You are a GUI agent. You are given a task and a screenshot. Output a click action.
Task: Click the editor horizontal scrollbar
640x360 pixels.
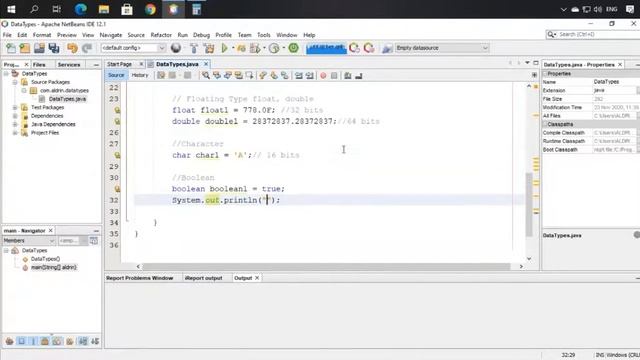click(x=327, y=267)
